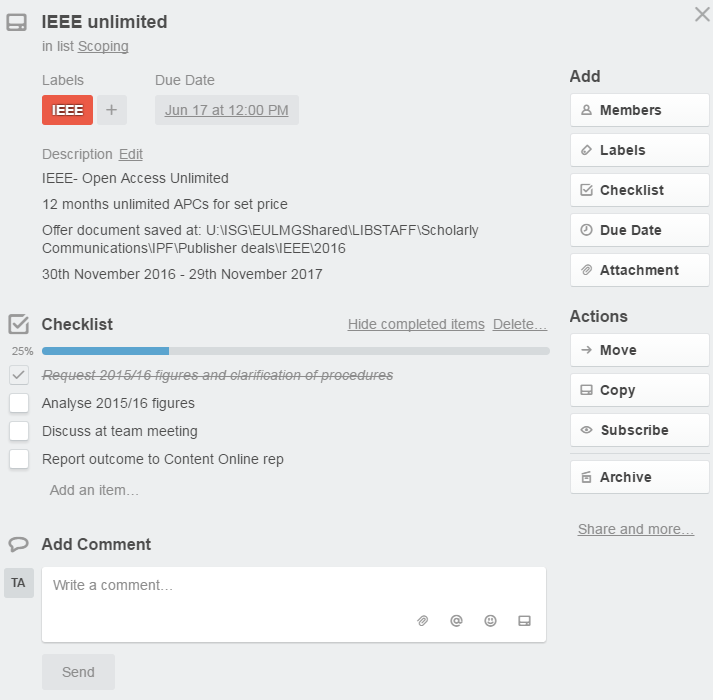Screen dimensions: 713x700
Task: Add another label with the plus icon
Action: tap(111, 110)
